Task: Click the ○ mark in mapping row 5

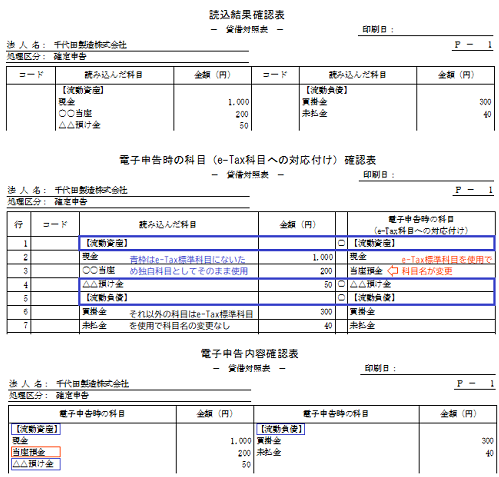Action: (341, 298)
